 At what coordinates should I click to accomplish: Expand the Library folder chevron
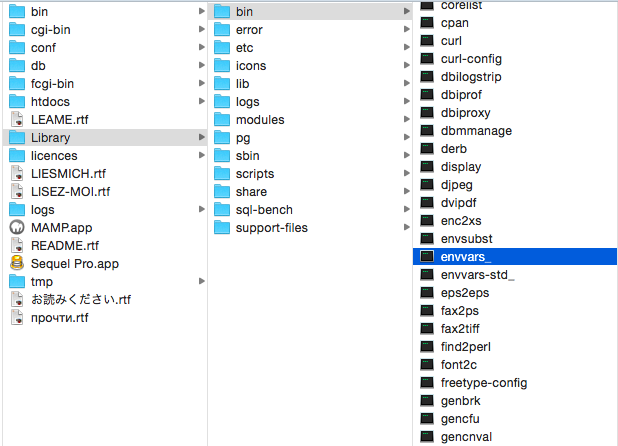coord(202,138)
